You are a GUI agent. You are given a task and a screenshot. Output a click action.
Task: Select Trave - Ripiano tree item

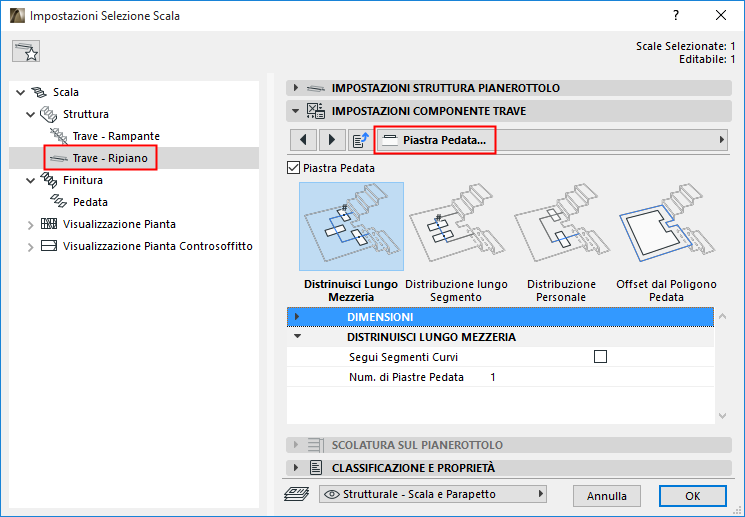[x=110, y=158]
